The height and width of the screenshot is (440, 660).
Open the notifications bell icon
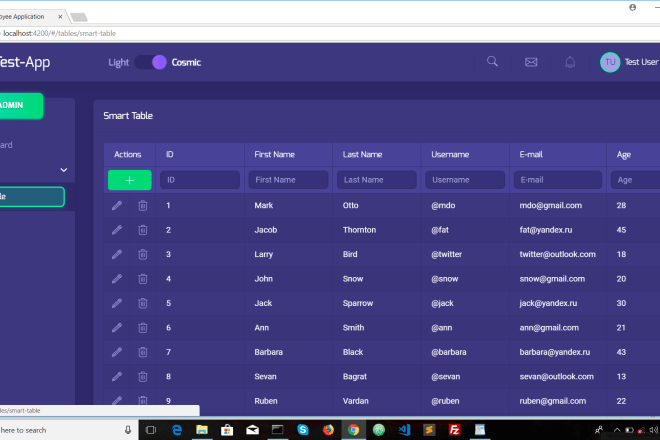pyautogui.click(x=570, y=62)
